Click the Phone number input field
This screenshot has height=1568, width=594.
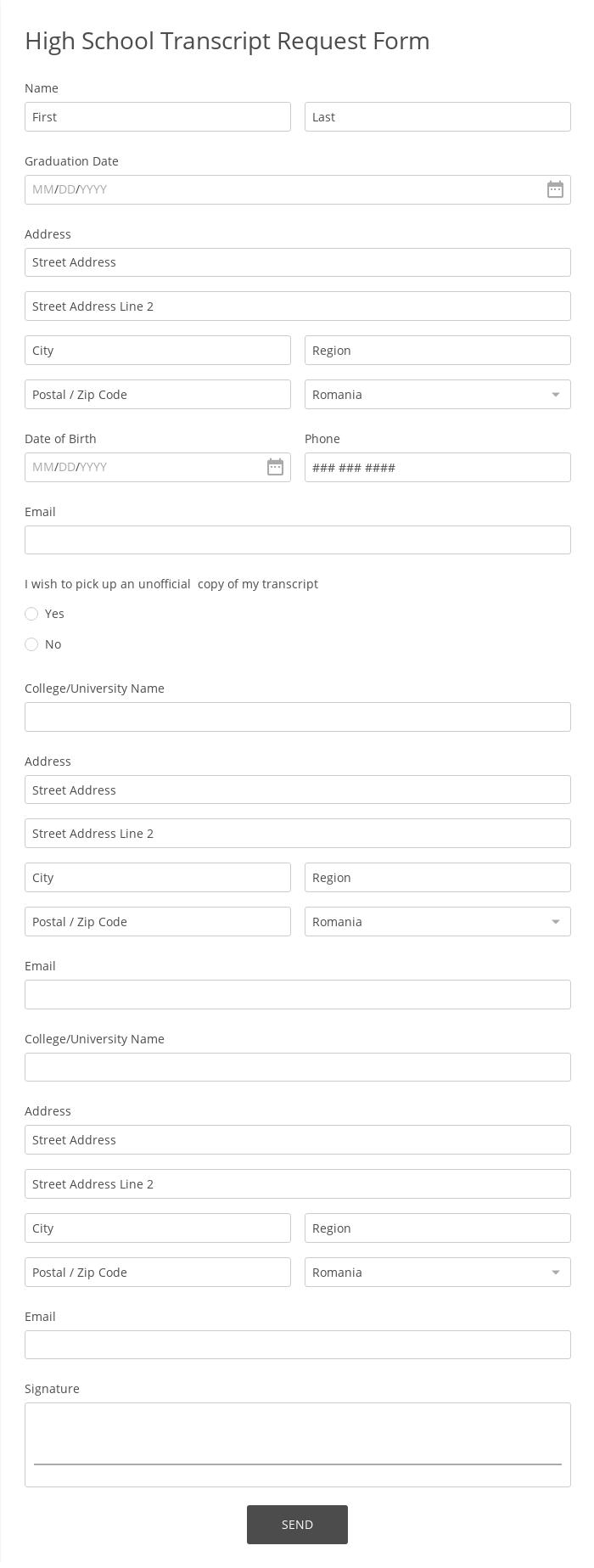437,467
